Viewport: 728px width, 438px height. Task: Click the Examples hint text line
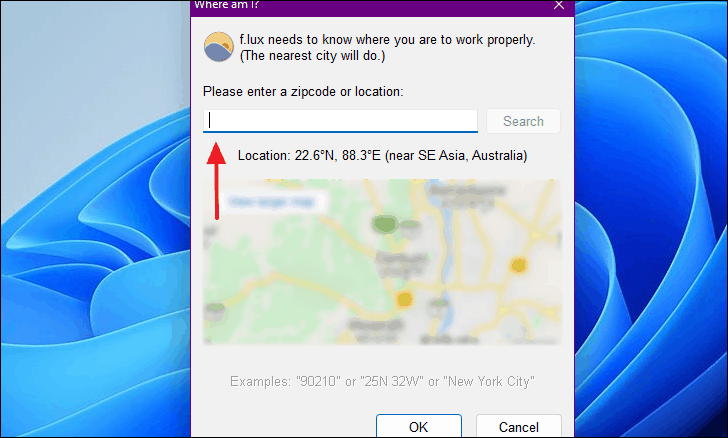coord(382,381)
